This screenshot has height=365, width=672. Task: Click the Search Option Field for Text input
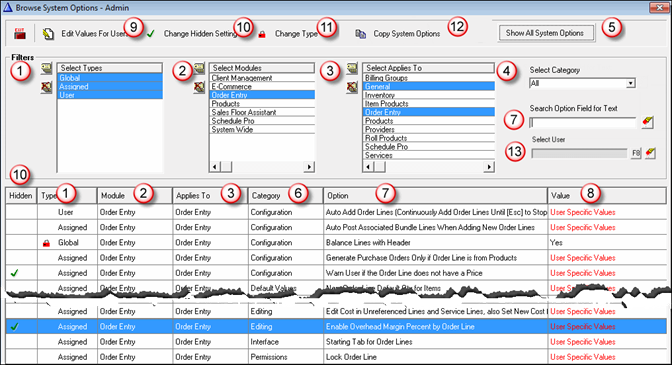583,123
